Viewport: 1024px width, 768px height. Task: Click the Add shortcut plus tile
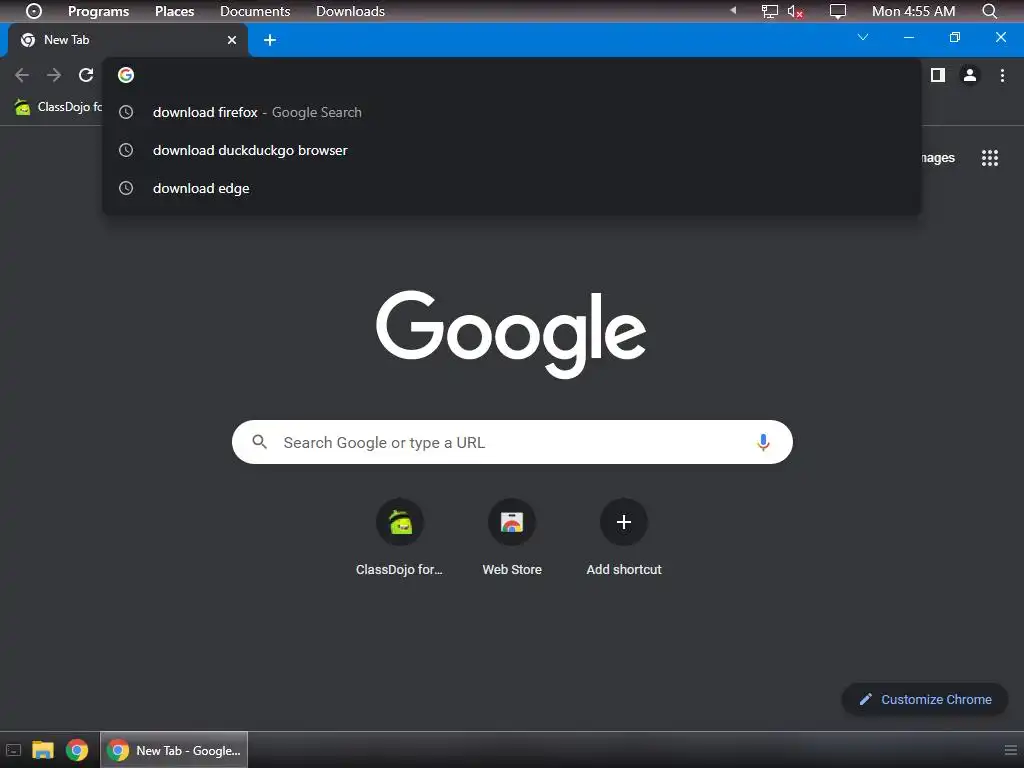pos(624,537)
